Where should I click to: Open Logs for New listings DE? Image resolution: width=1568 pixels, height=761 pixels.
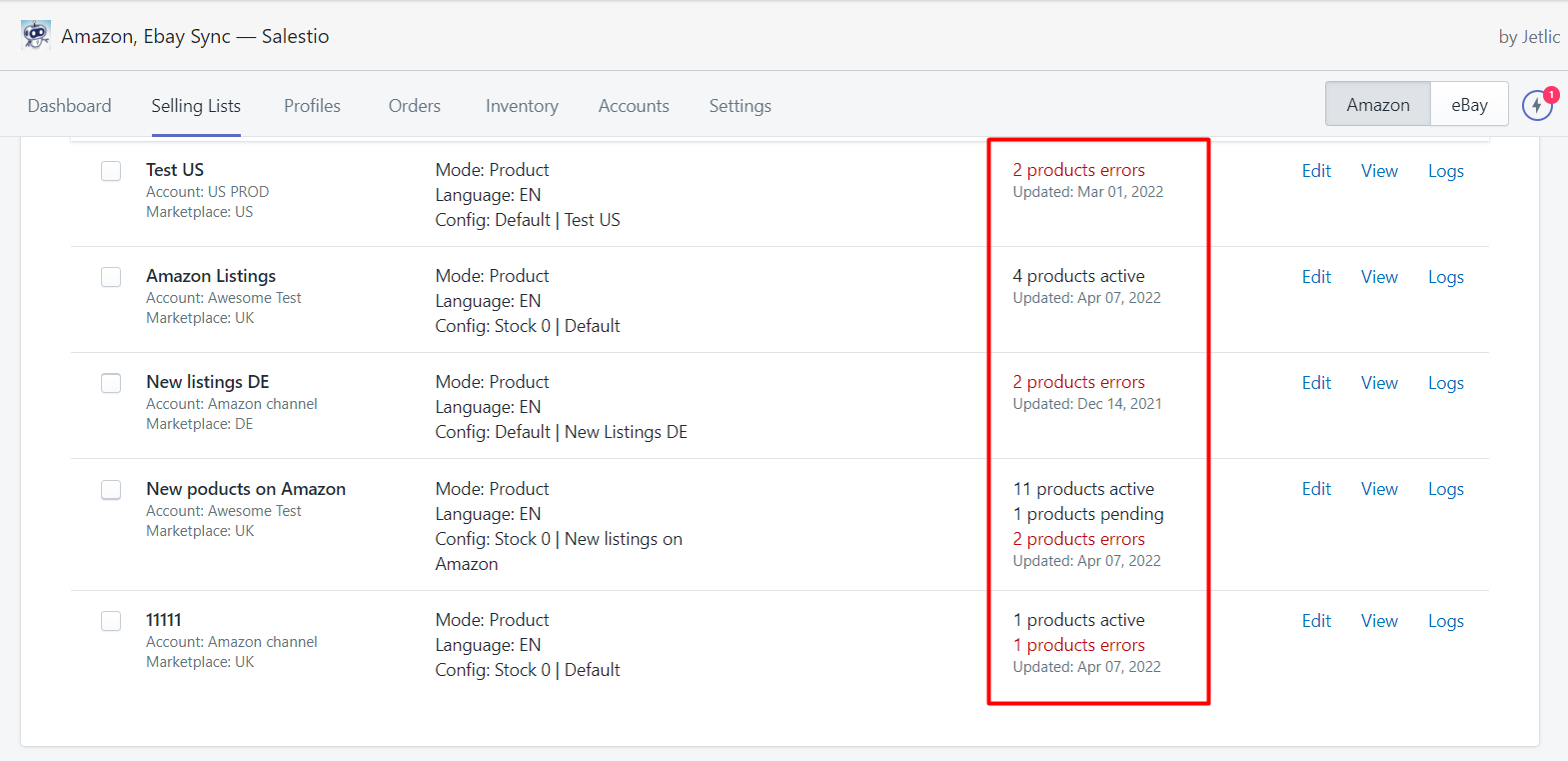[1446, 383]
